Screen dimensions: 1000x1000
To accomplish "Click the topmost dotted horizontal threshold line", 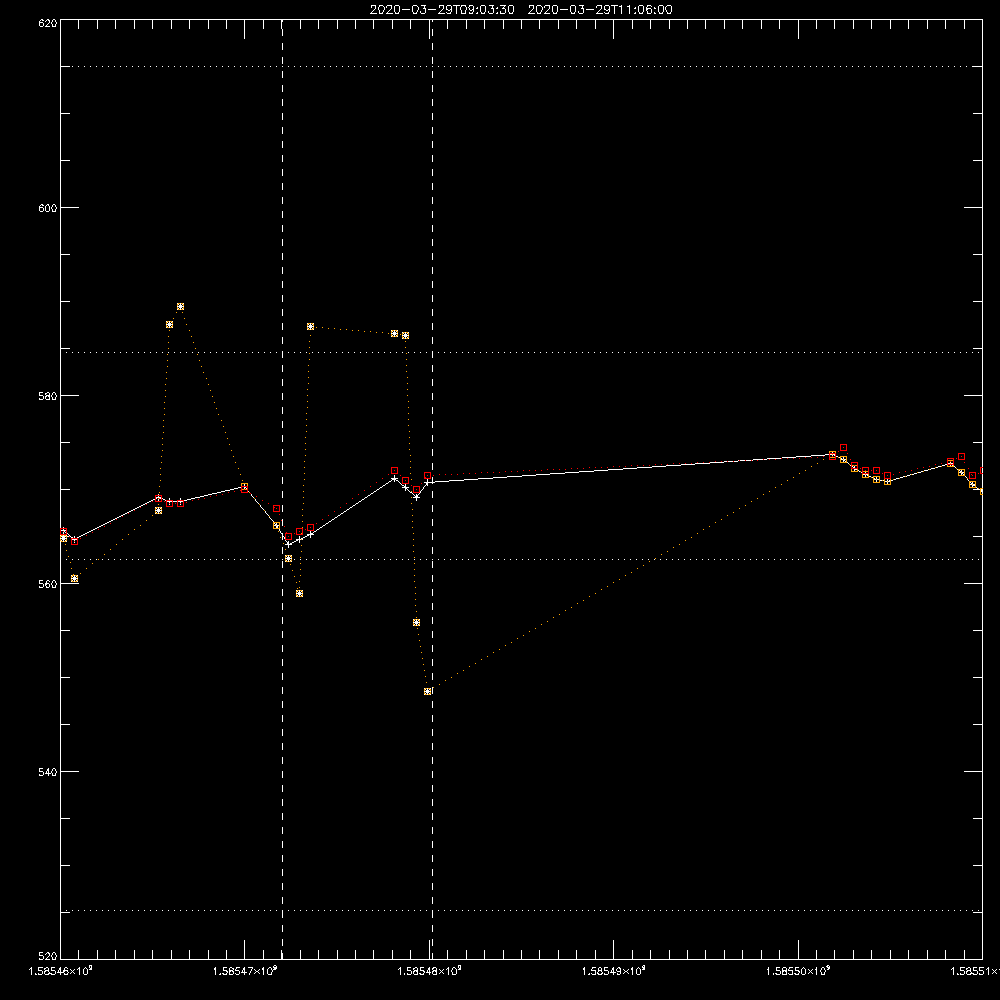I will pos(522,66).
